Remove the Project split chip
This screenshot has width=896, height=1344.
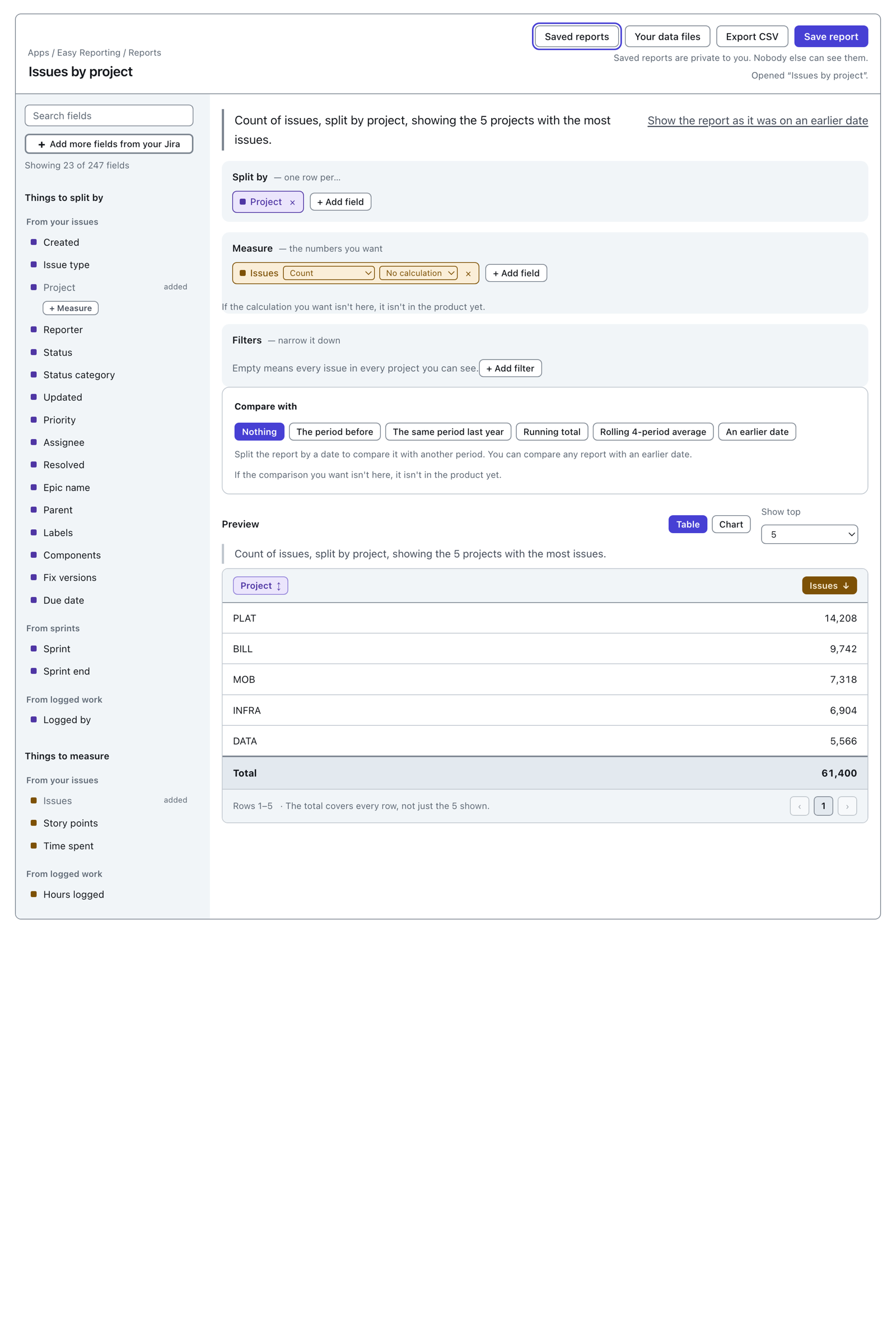click(292, 202)
